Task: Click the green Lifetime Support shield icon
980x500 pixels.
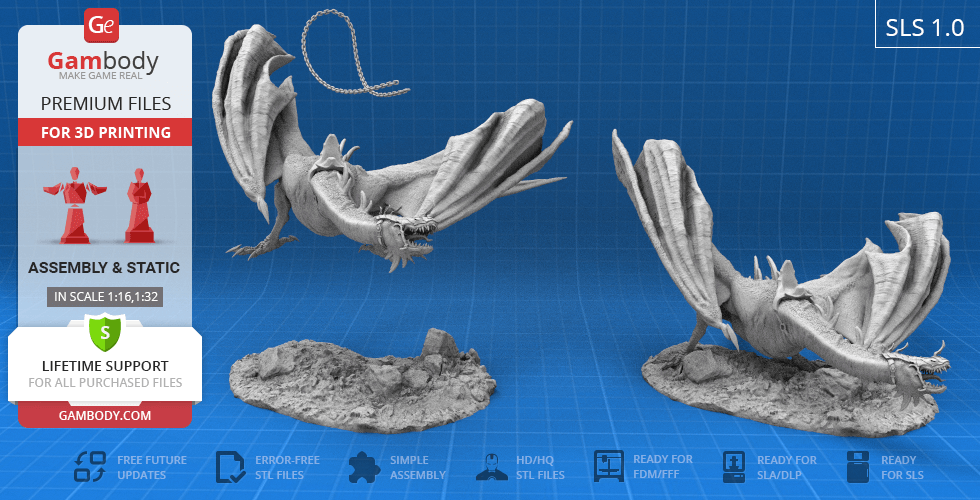Action: click(104, 332)
